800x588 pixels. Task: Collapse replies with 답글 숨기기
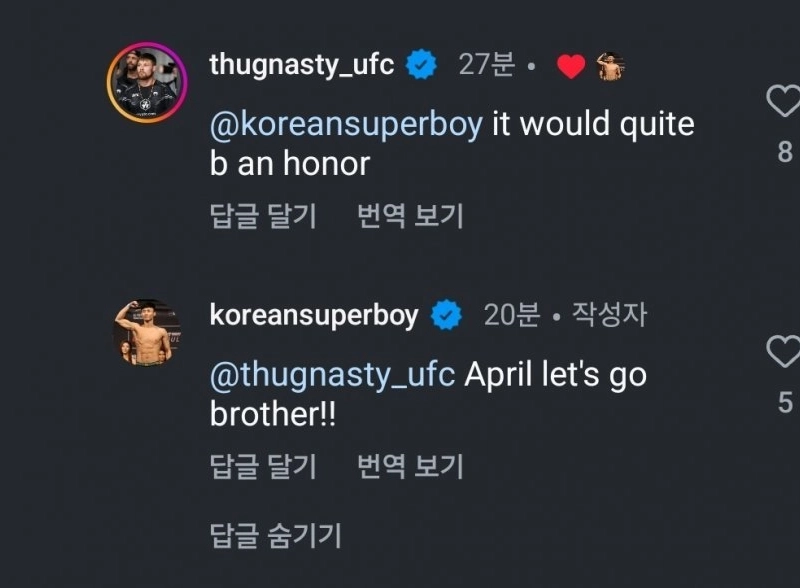coord(275,536)
